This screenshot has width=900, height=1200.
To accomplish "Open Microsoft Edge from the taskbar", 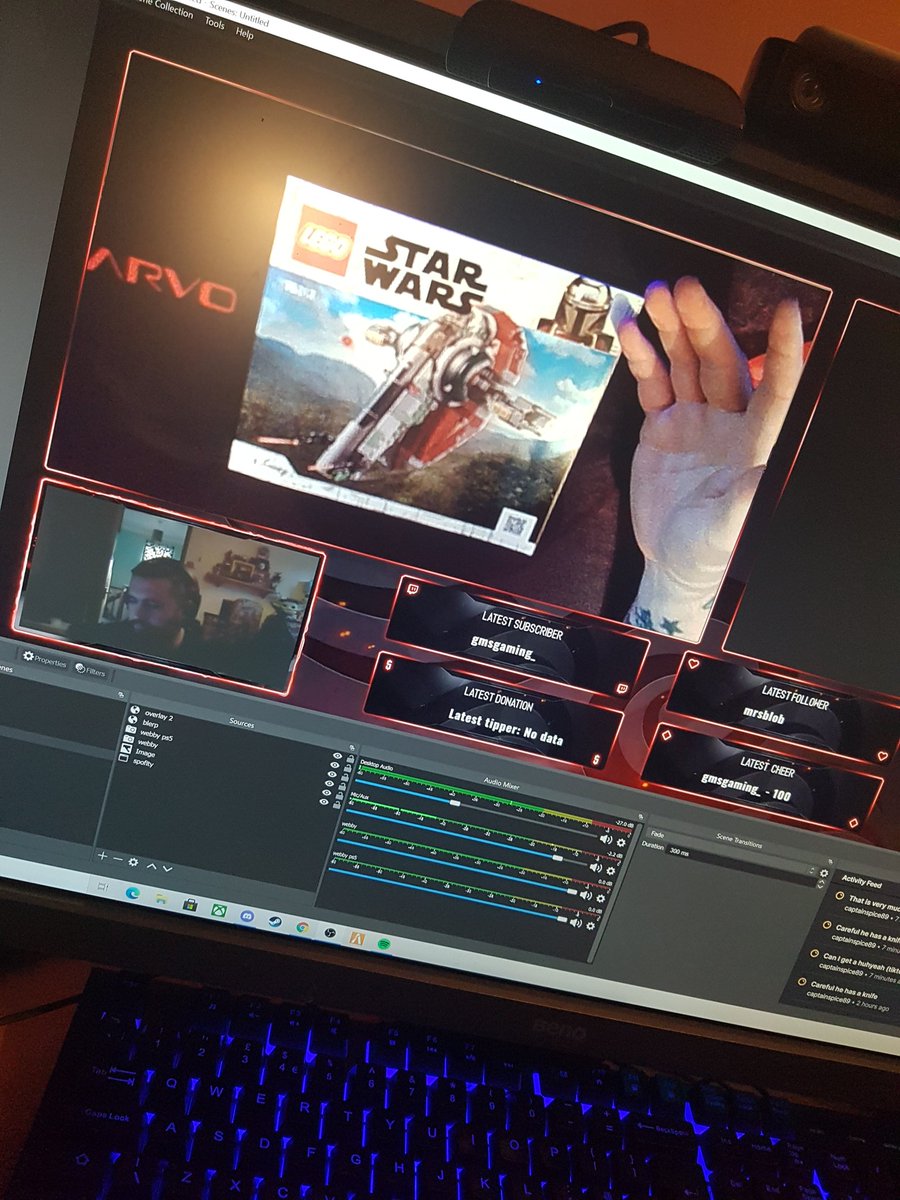I will 132,893.
